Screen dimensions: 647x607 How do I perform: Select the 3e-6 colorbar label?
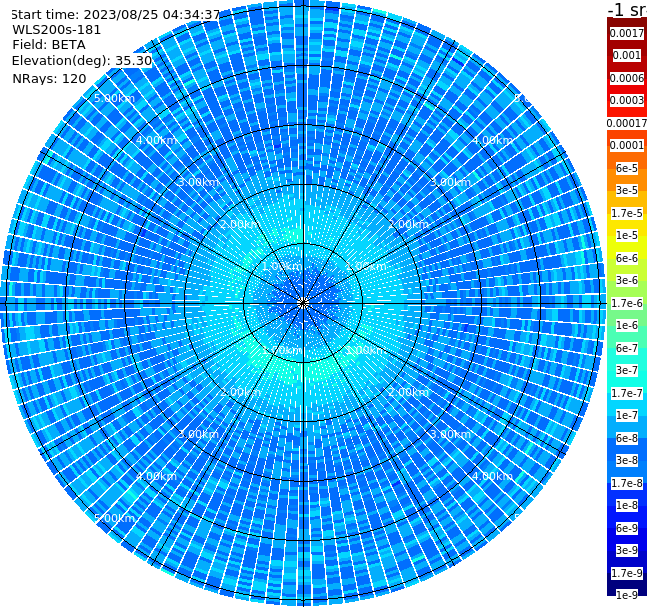pyautogui.click(x=627, y=280)
